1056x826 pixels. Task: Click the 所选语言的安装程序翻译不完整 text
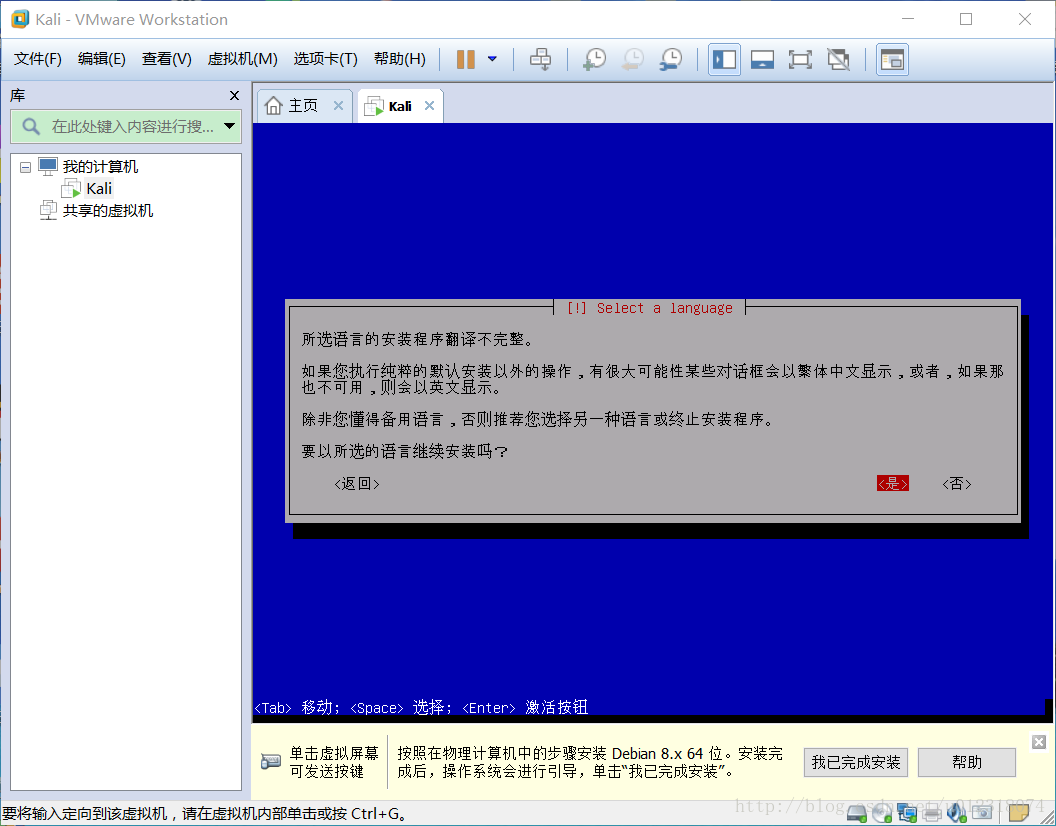[x=417, y=339]
